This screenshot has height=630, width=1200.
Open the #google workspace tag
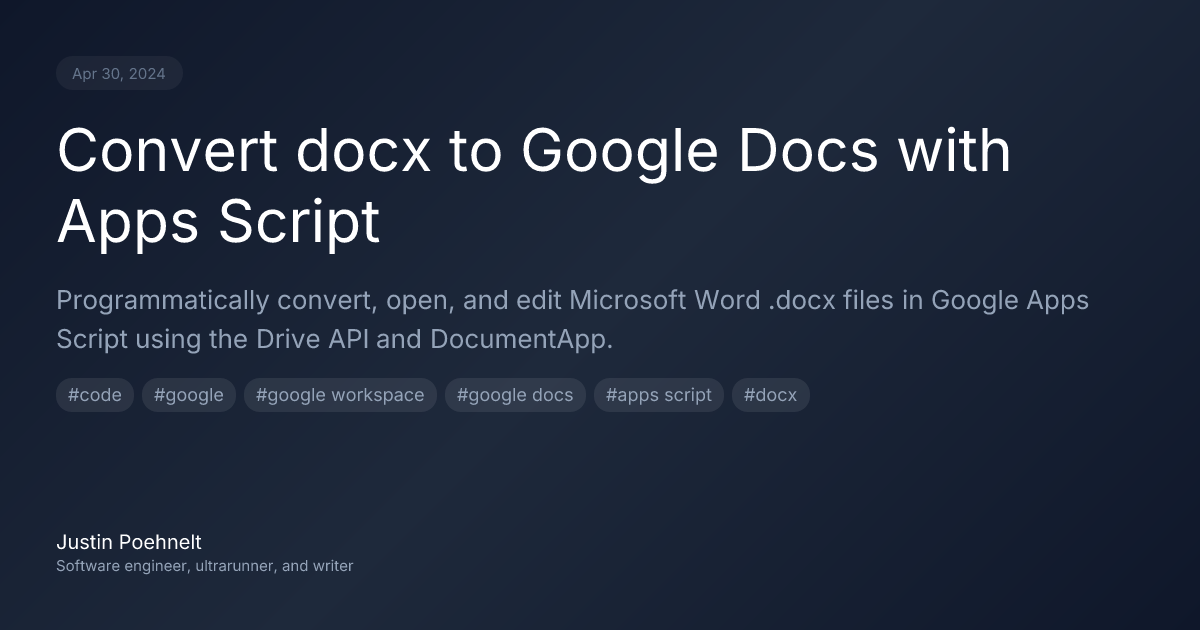pyautogui.click(x=340, y=395)
